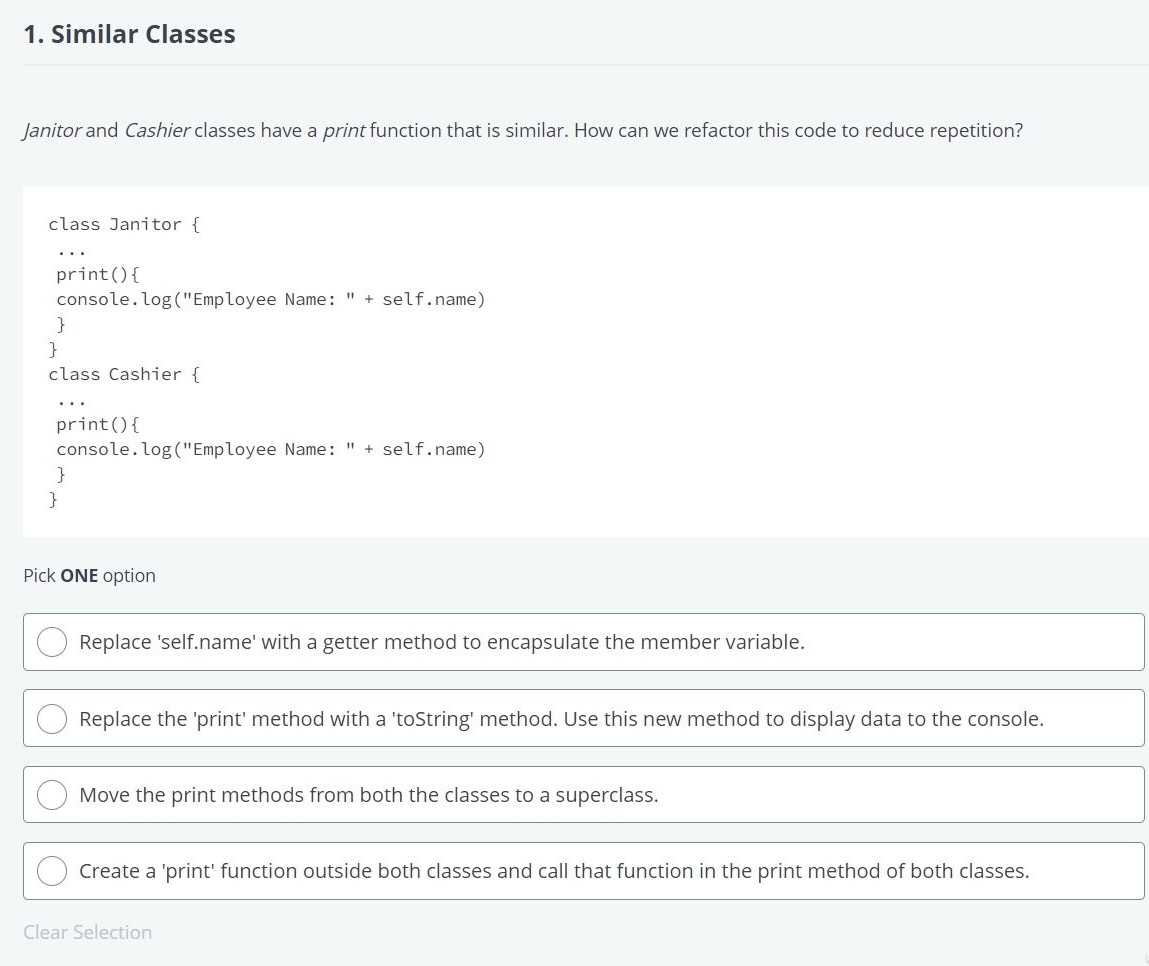Select the outside 'print' function radio button
Viewport: 1149px width, 966px height.
(x=52, y=871)
